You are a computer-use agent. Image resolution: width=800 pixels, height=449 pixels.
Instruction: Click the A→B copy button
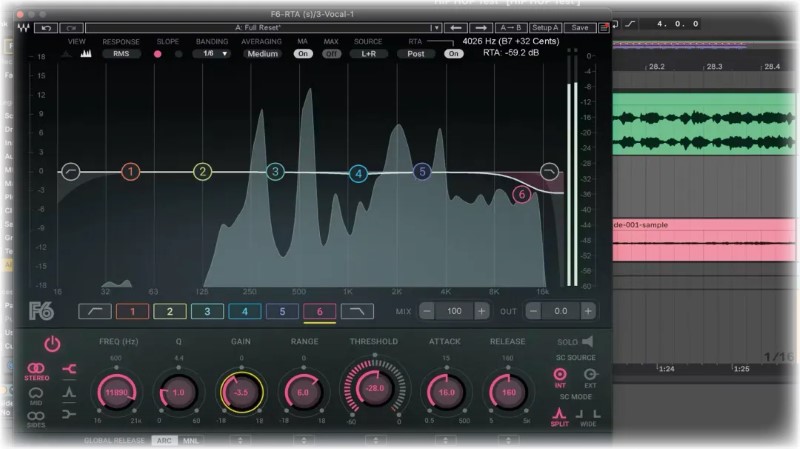511,28
